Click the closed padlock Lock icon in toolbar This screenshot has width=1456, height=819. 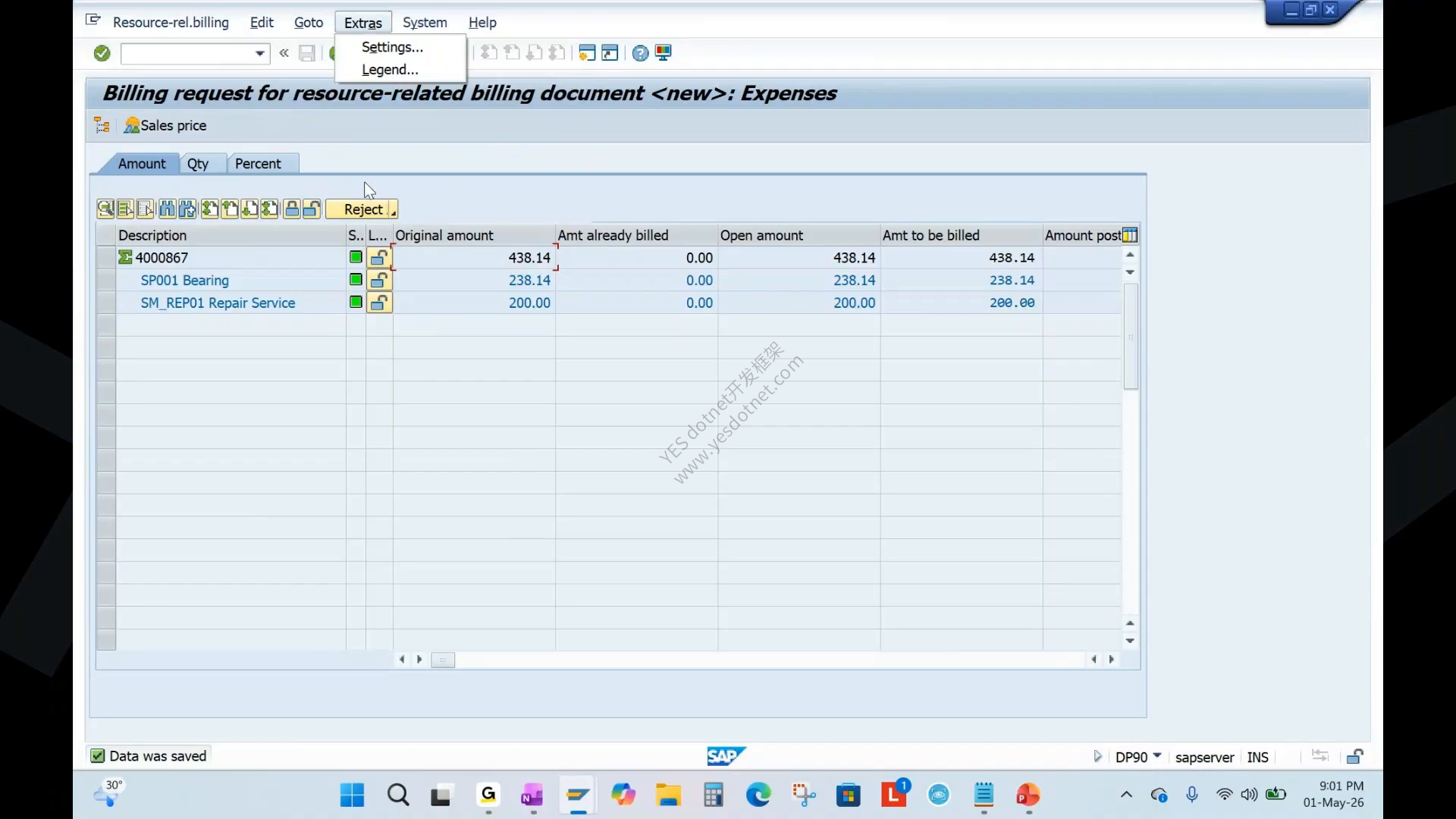[x=292, y=209]
